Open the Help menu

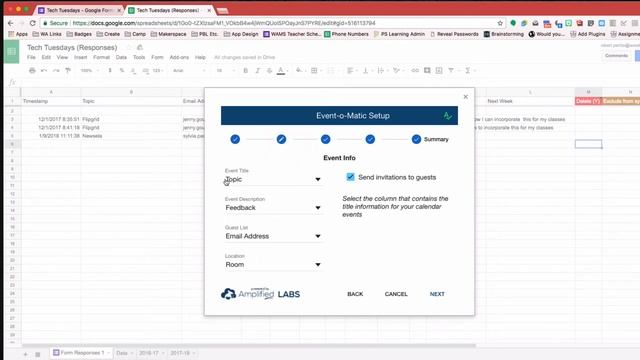coord(200,57)
